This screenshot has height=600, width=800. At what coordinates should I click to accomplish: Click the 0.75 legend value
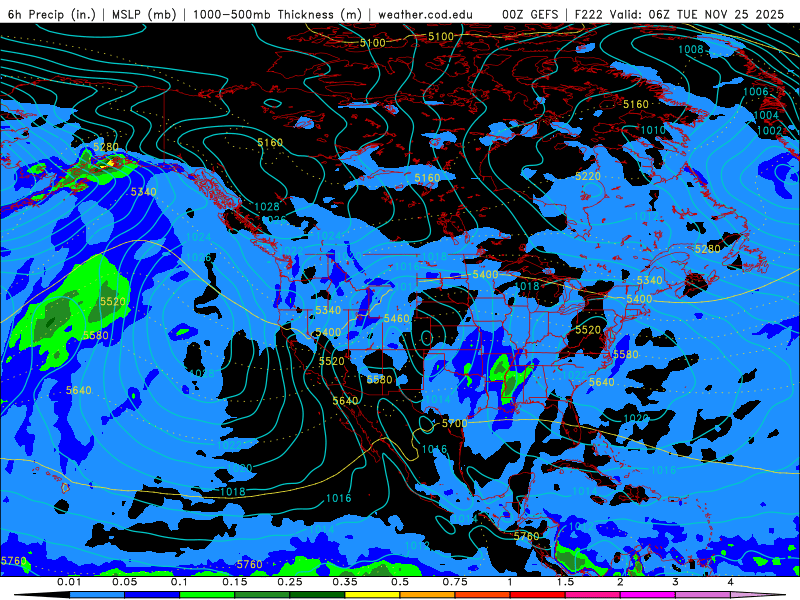(x=455, y=582)
